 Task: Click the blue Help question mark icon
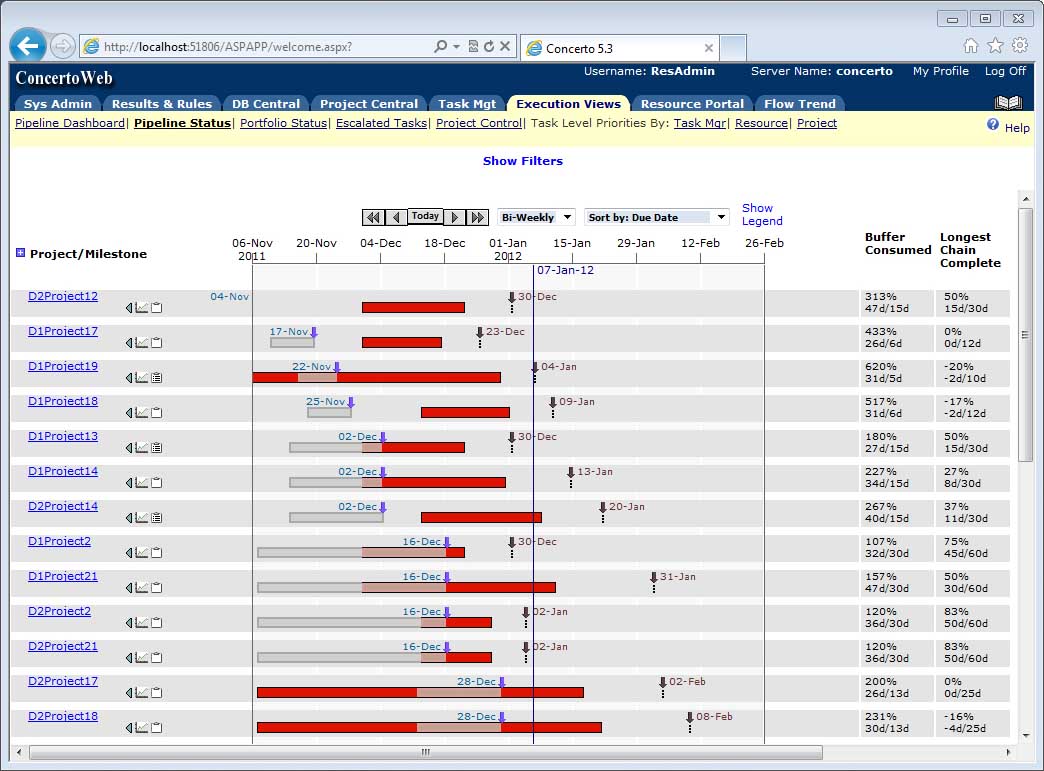coord(993,125)
